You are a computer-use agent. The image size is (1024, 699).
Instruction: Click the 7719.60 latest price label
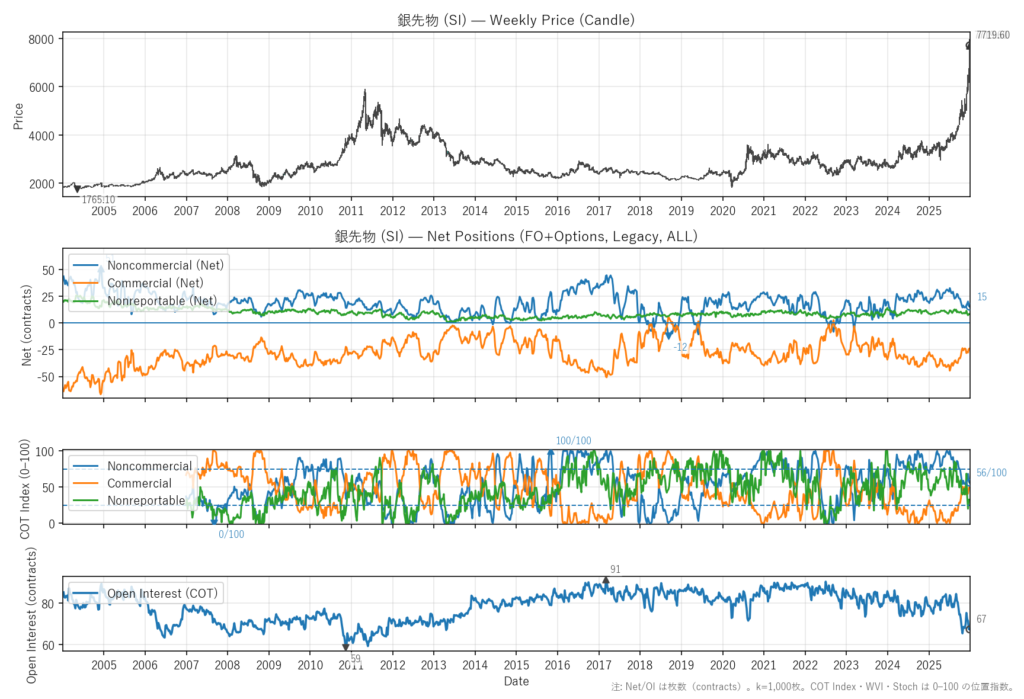coord(992,35)
